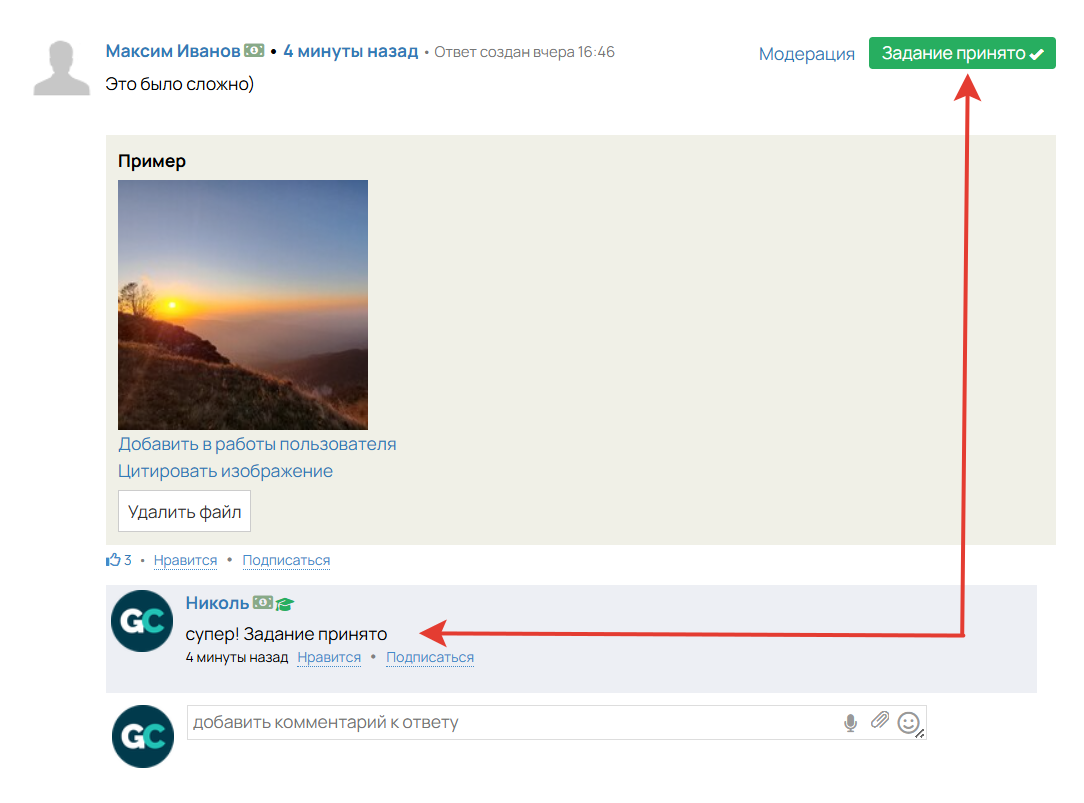Click 'Нравится' under Николь's comment
This screenshot has width=1084, height=803.
click(x=329, y=657)
